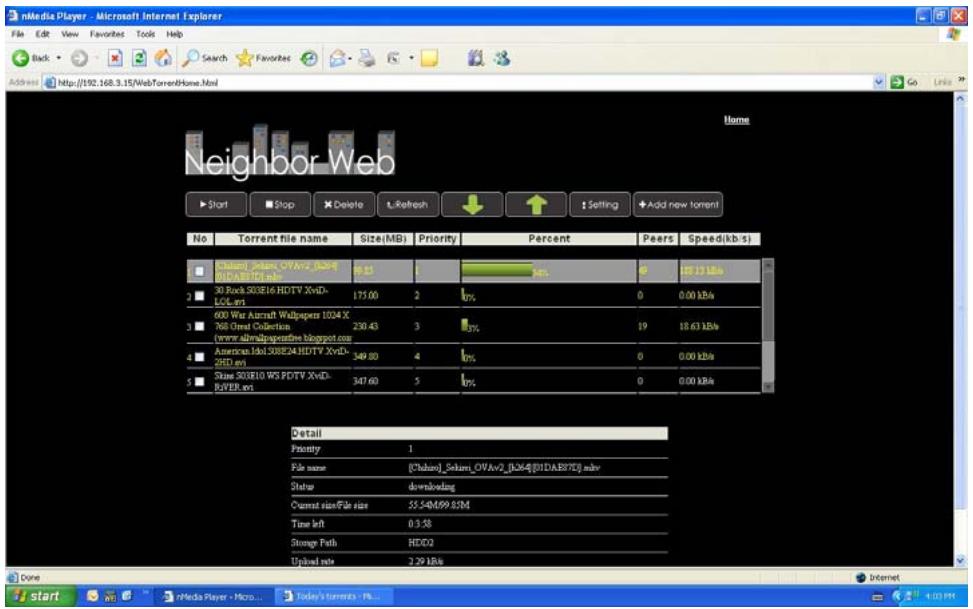This screenshot has width=973, height=609.
Task: Click the torrent list scrollbar up arrow
Action: [768, 264]
